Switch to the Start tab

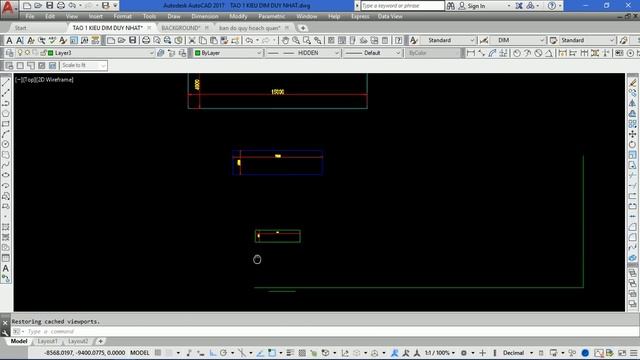tap(20, 28)
